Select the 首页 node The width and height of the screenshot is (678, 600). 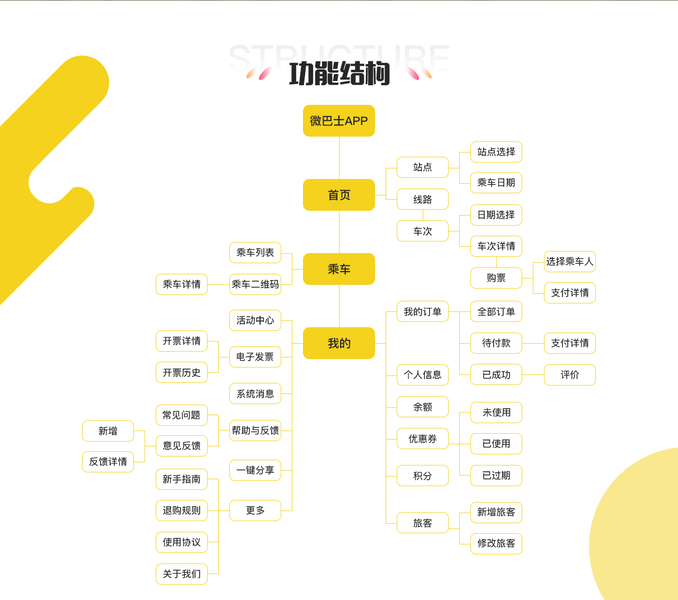coord(339,195)
